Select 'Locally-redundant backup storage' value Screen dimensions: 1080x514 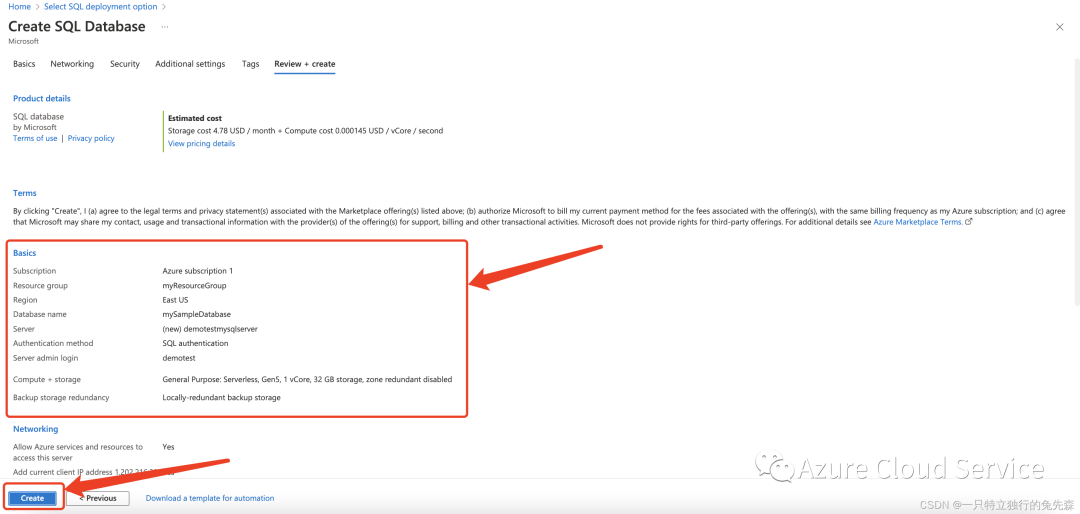222,398
